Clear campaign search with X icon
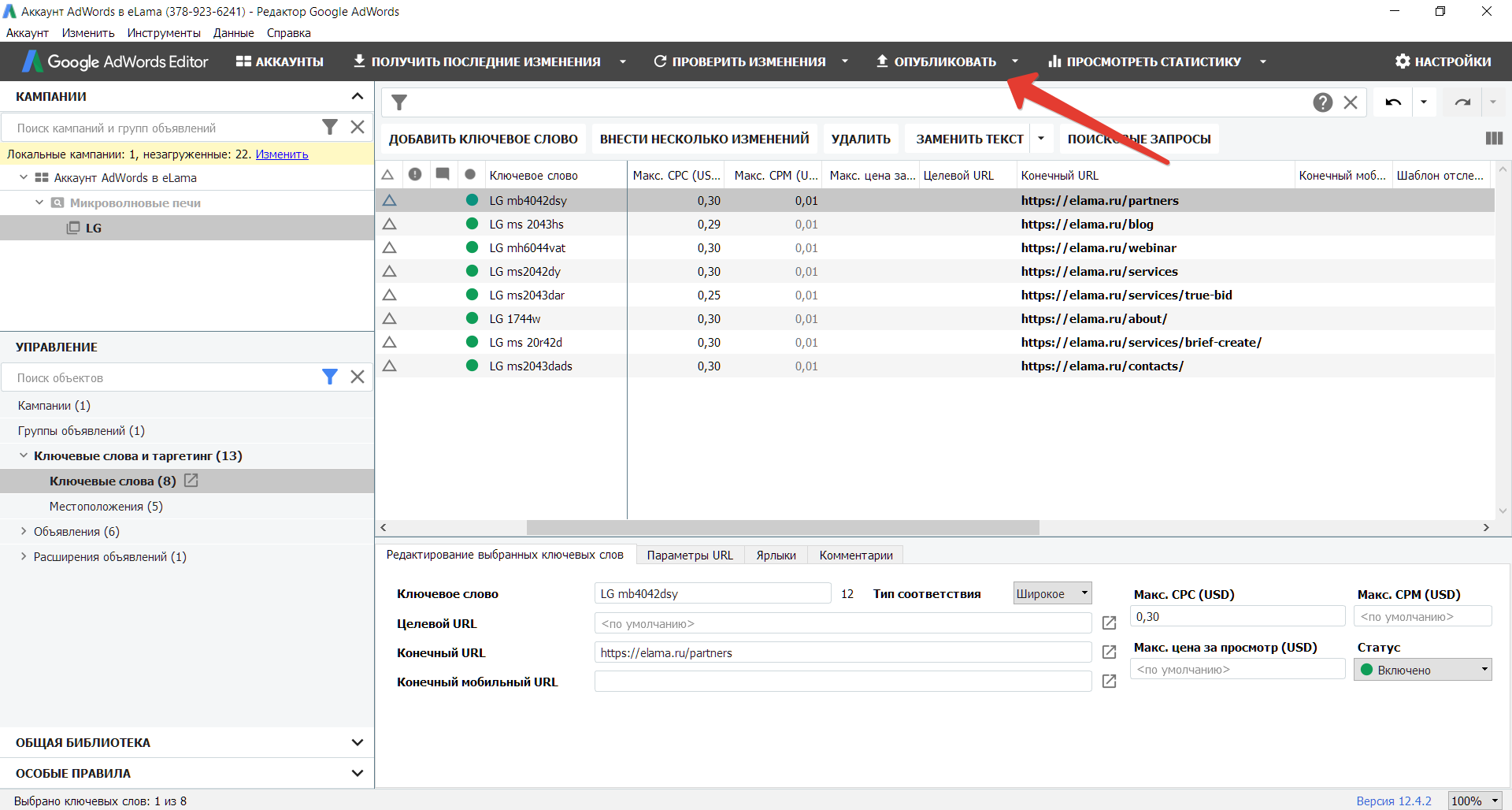Image resolution: width=1512 pixels, height=810 pixels. [358, 127]
